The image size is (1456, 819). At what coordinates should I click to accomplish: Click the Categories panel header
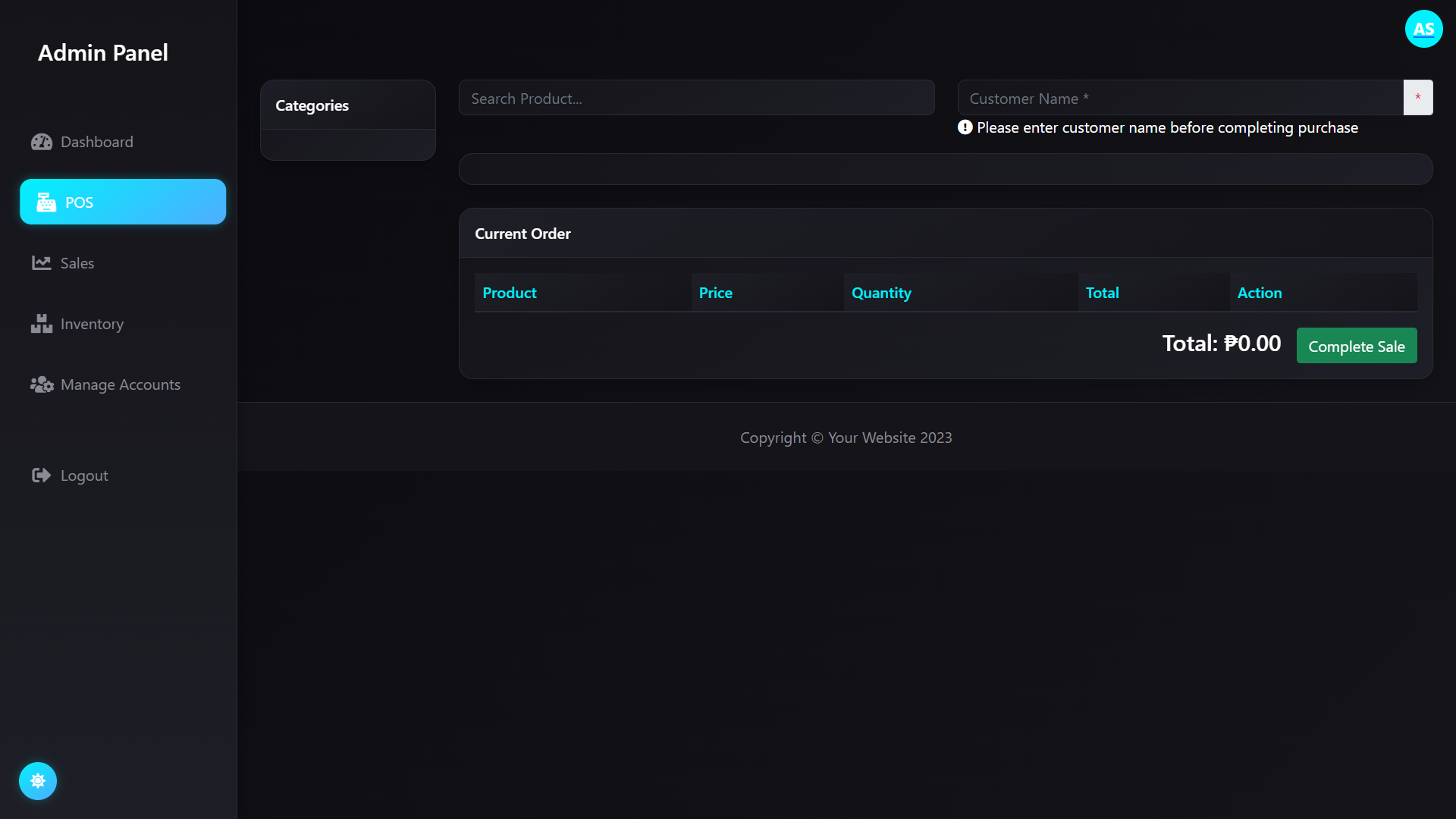[312, 105]
